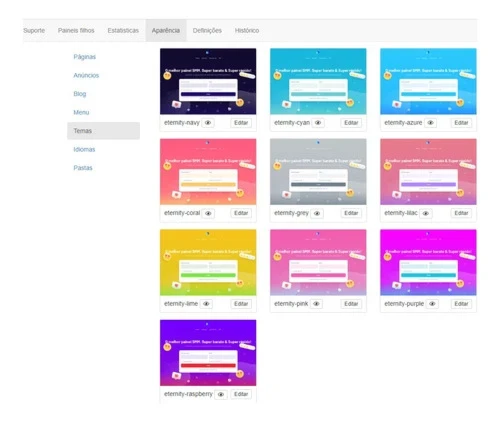
Task: Edit the eternity-raspberry theme
Action: [241, 394]
